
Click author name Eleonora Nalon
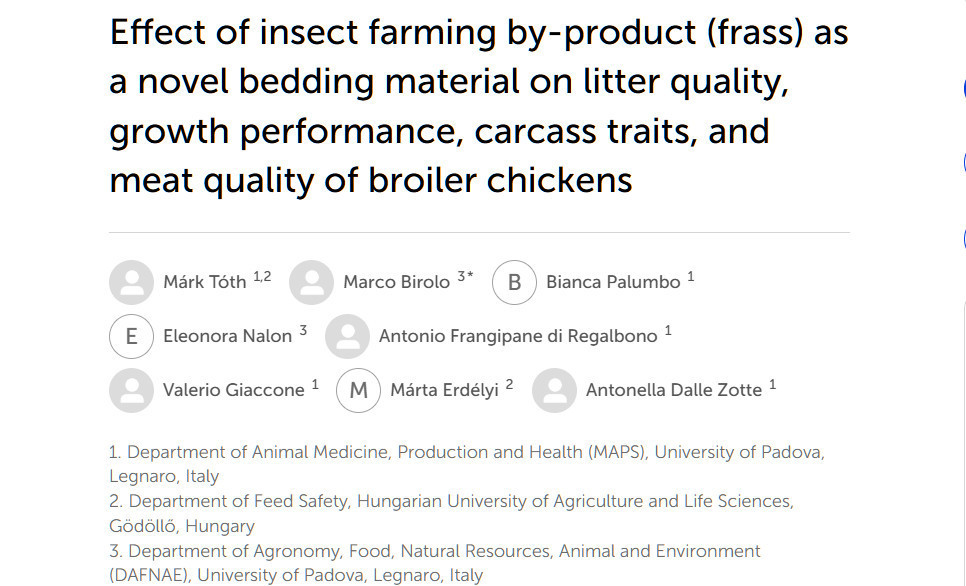(227, 336)
